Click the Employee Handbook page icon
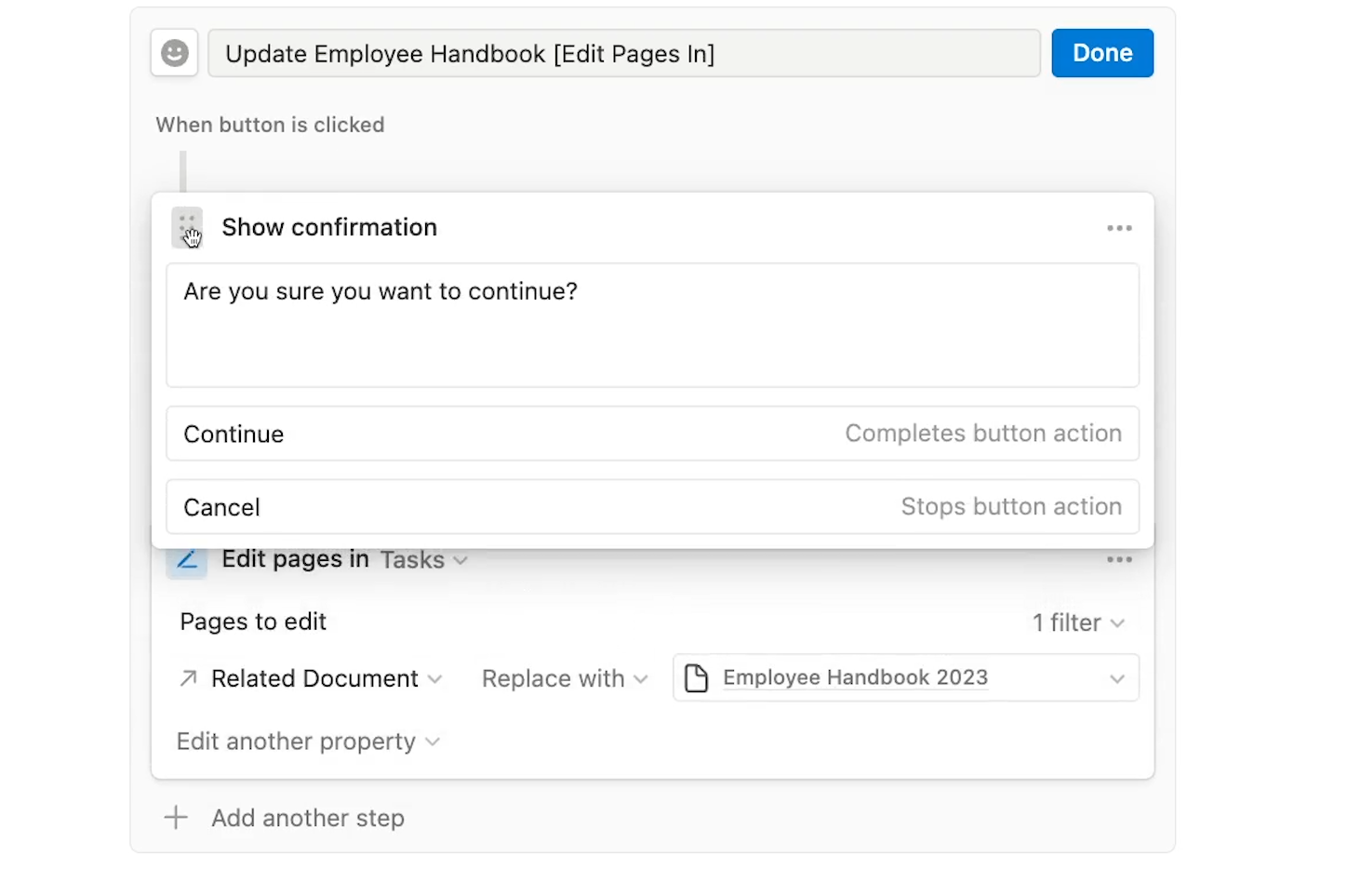The image size is (1348, 896). pos(696,678)
